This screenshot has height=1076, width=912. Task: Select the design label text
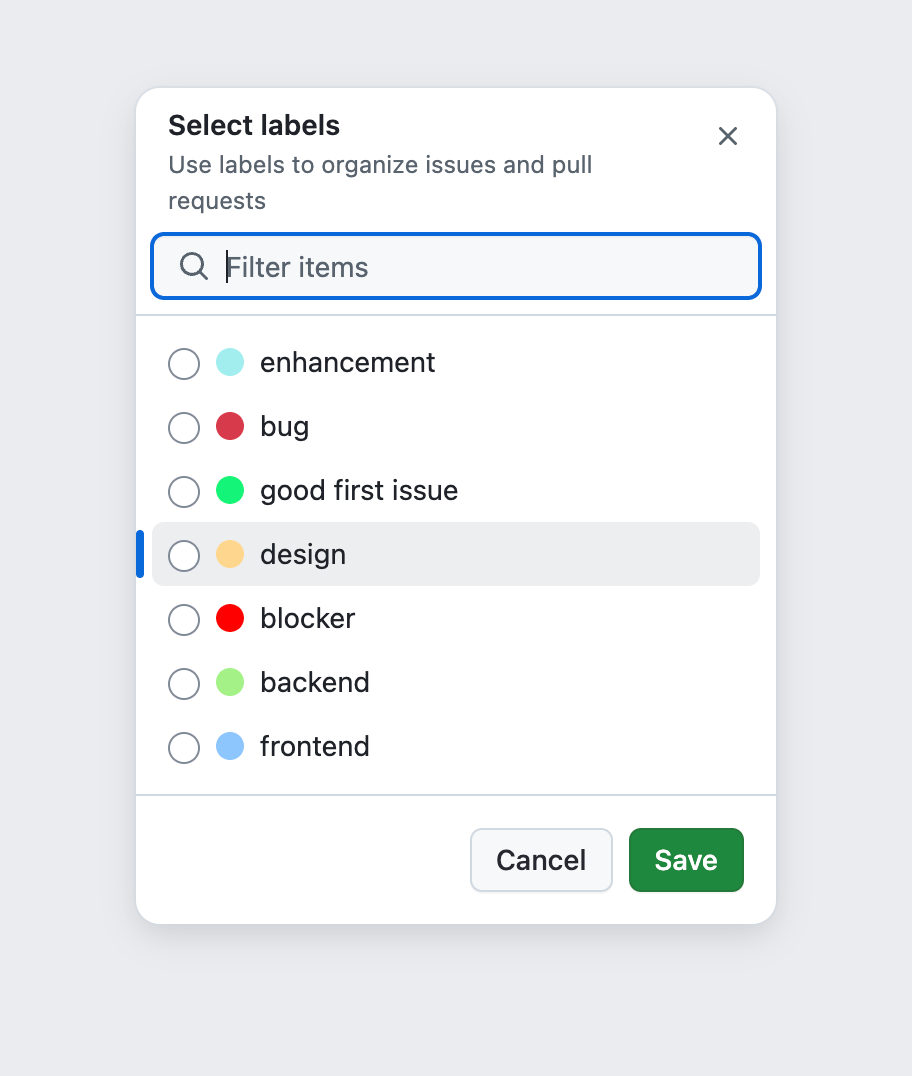click(303, 554)
